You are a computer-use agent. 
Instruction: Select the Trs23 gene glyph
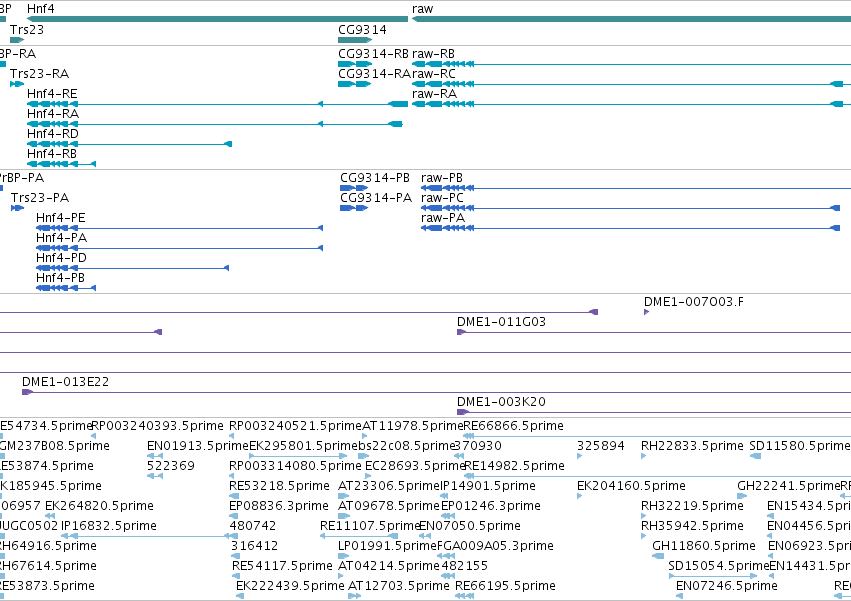click(17, 40)
